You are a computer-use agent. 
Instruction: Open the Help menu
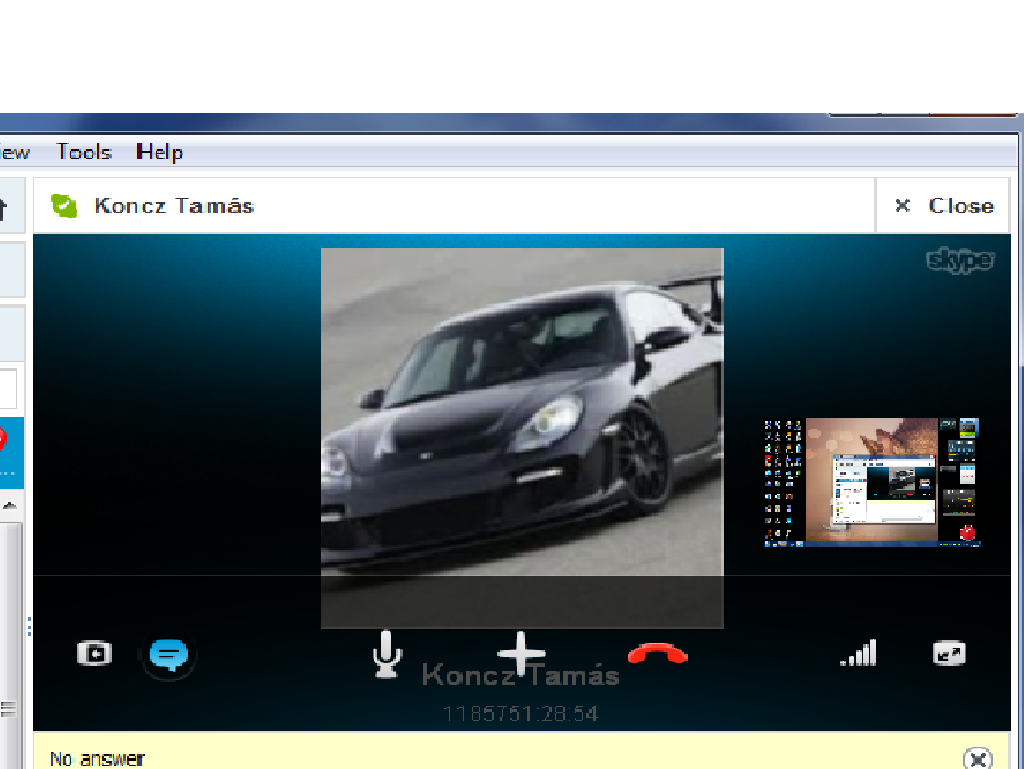click(x=160, y=152)
